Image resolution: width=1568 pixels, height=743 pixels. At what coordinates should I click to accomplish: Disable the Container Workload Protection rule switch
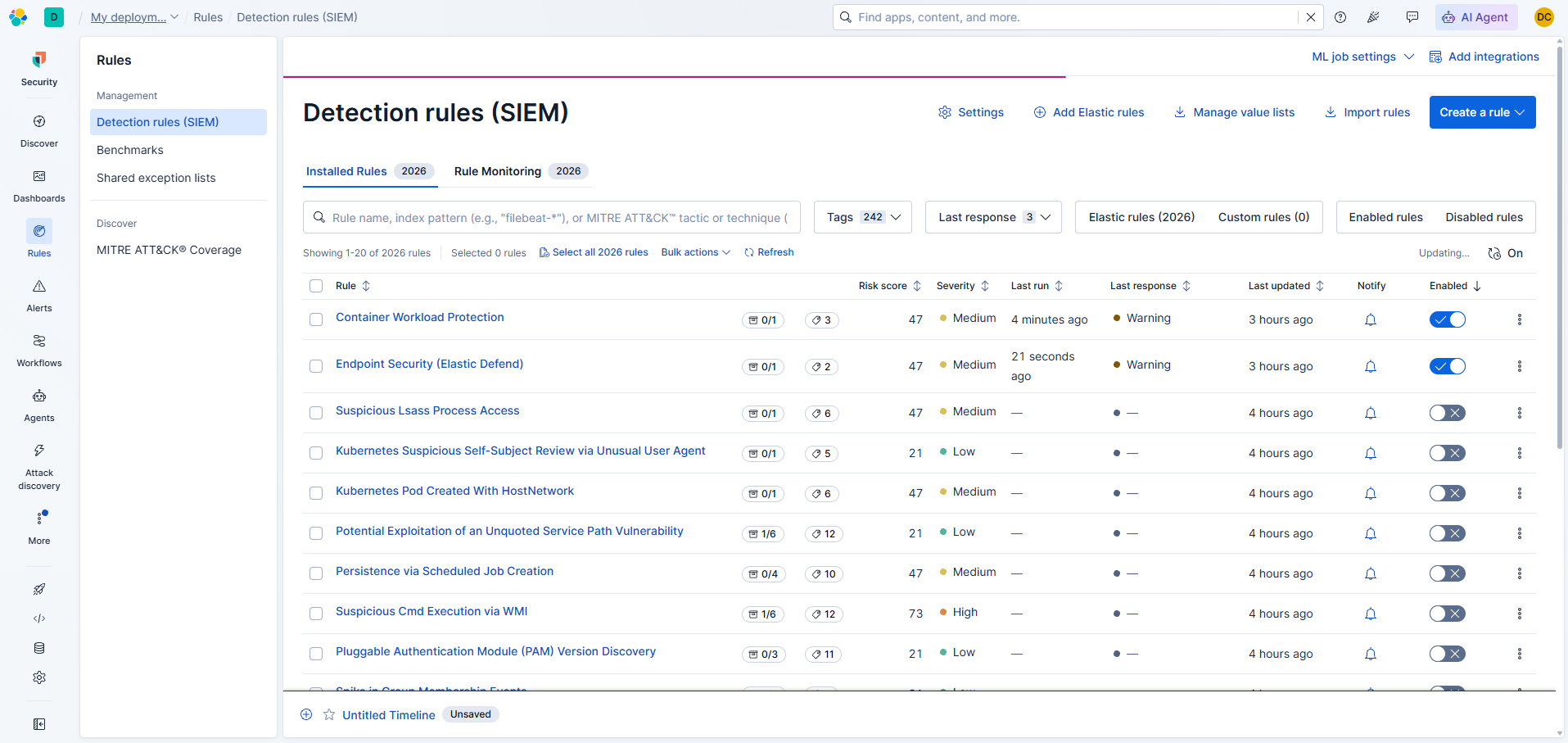point(1448,320)
